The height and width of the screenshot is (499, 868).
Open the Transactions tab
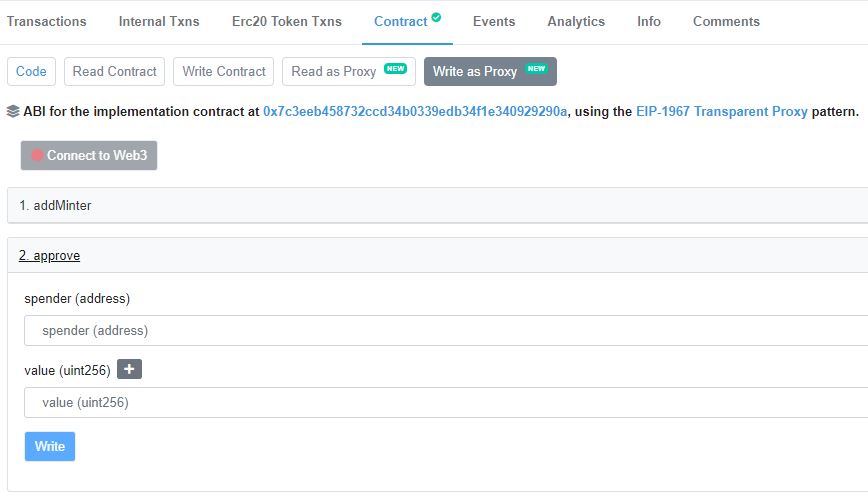coord(46,21)
